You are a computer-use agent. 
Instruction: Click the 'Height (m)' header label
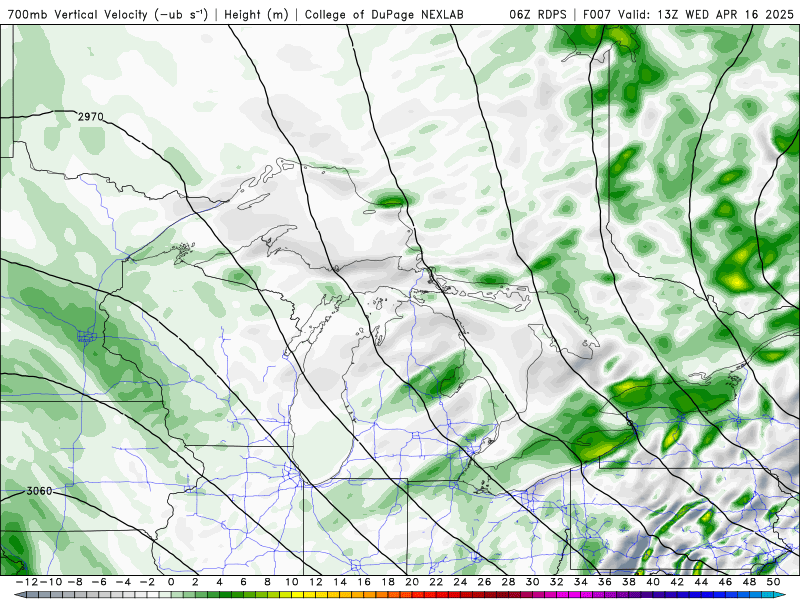257,14
